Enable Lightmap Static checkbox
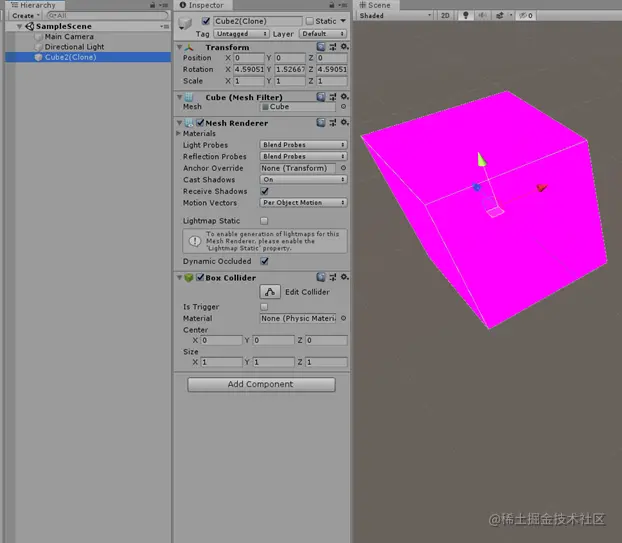This screenshot has width=622, height=543. tap(264, 221)
